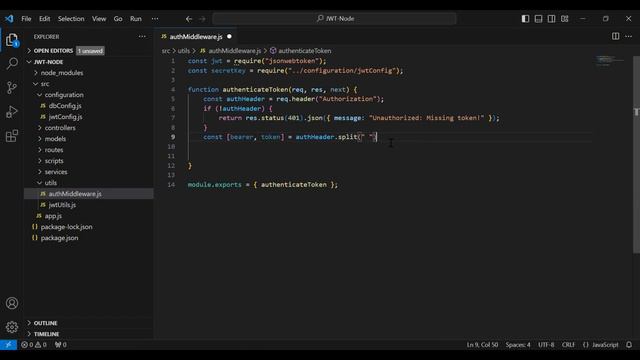This screenshot has height=360, width=640.
Task: Open the Accounts menu icon
Action: point(12,303)
